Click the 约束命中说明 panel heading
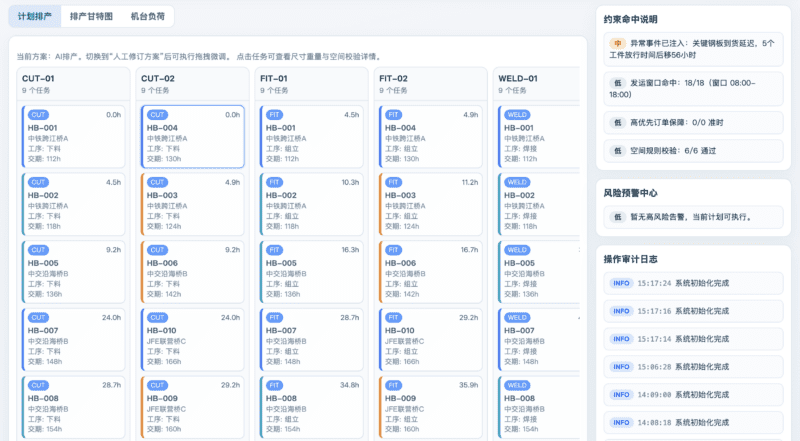The width and height of the screenshot is (800, 441). tap(631, 19)
